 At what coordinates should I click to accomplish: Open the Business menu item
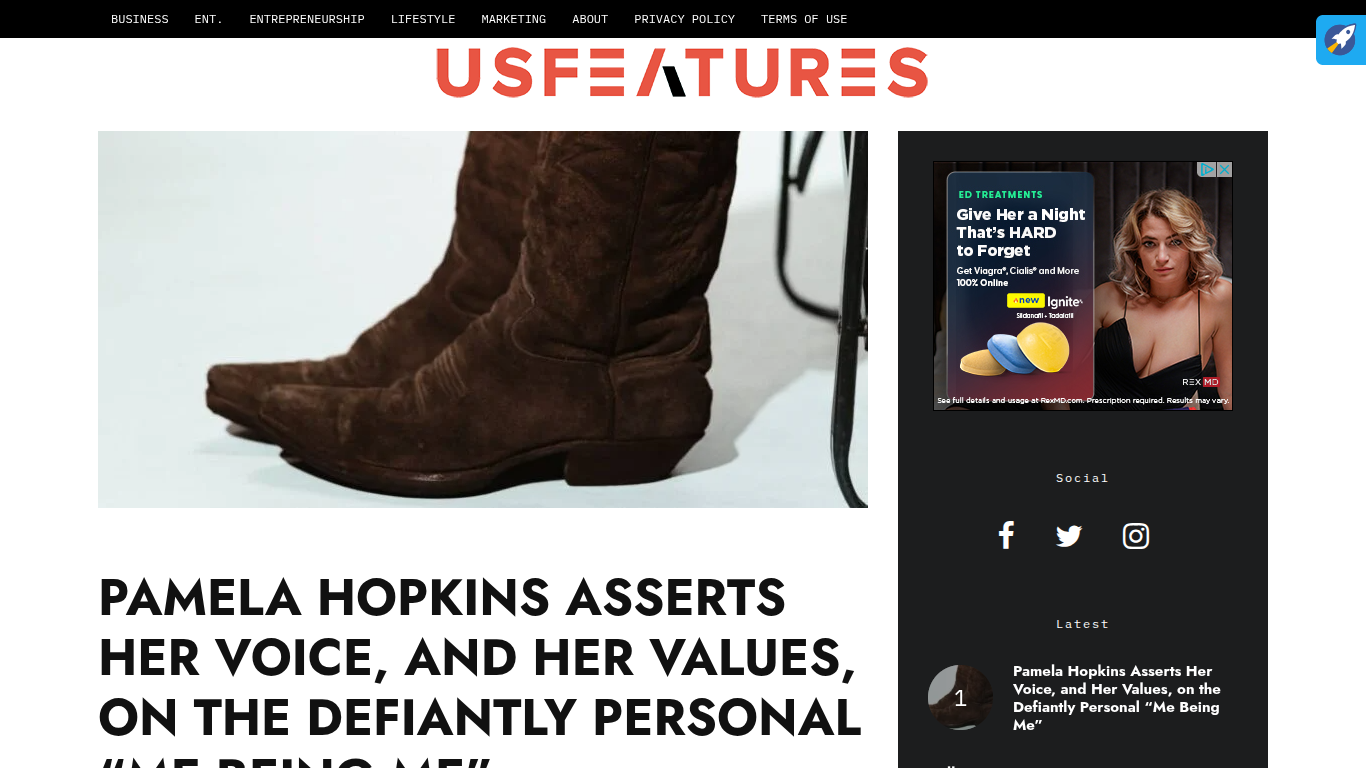tap(140, 19)
